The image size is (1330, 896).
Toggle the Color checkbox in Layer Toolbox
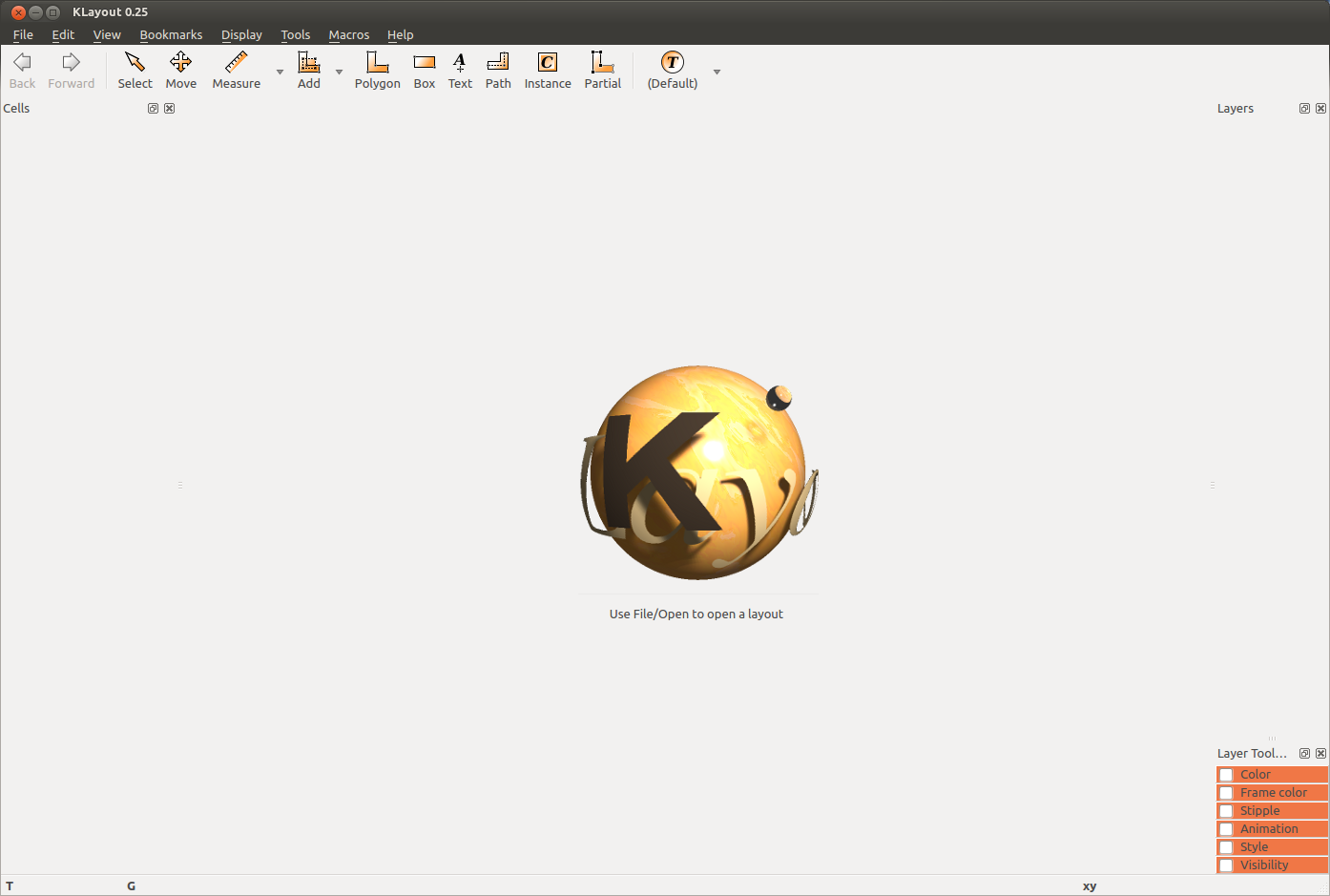[1227, 775]
